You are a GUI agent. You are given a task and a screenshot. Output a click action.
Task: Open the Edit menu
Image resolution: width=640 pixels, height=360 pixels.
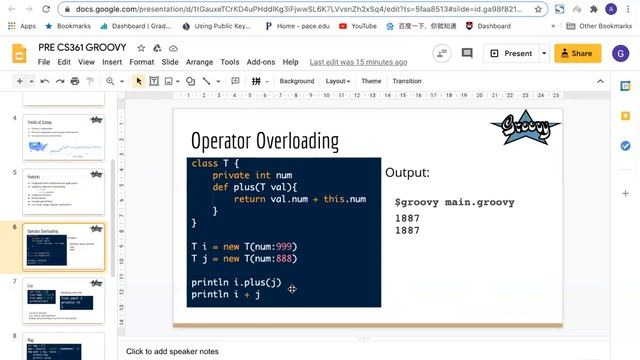pos(64,62)
